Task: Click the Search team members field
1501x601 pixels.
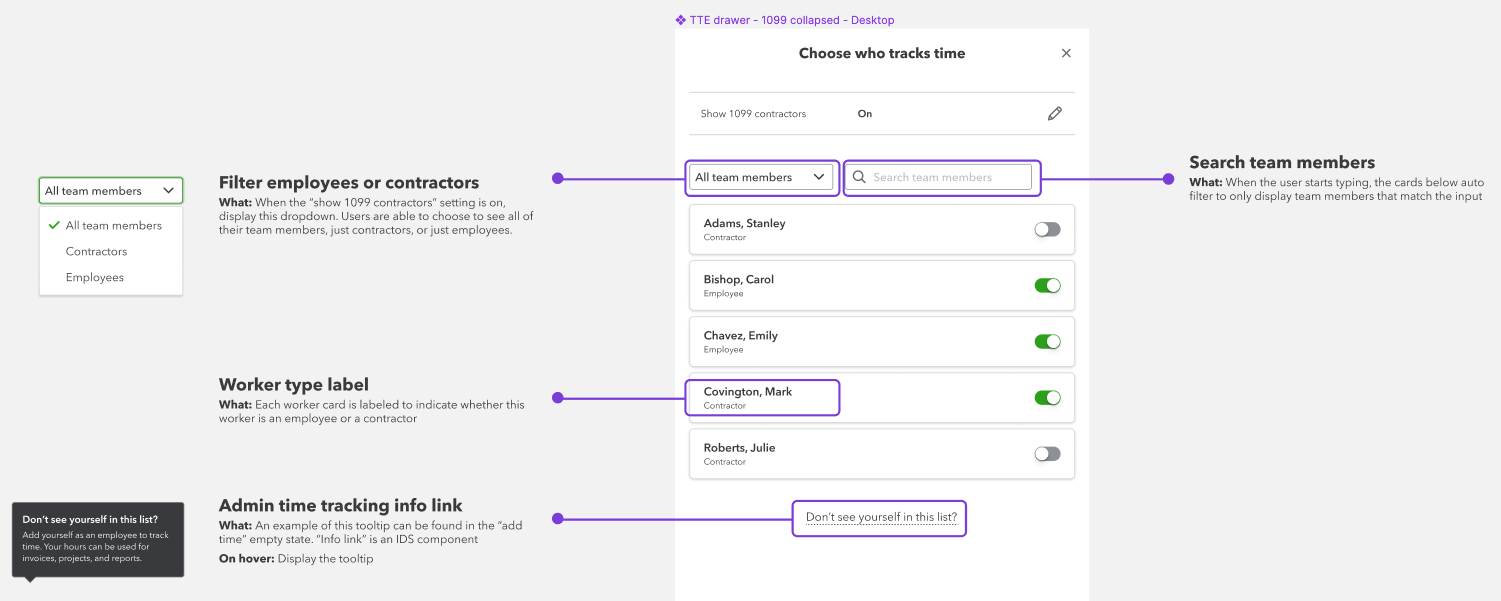Action: pyautogui.click(x=945, y=177)
